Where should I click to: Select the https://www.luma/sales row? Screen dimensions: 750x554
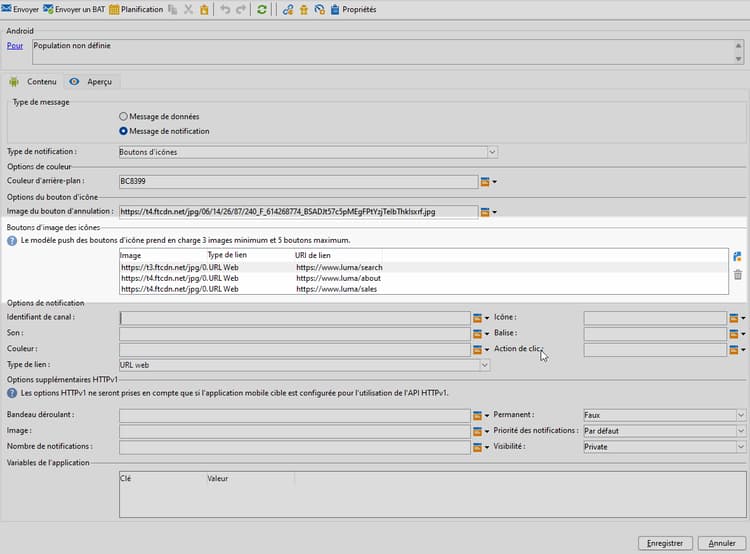pos(423,289)
